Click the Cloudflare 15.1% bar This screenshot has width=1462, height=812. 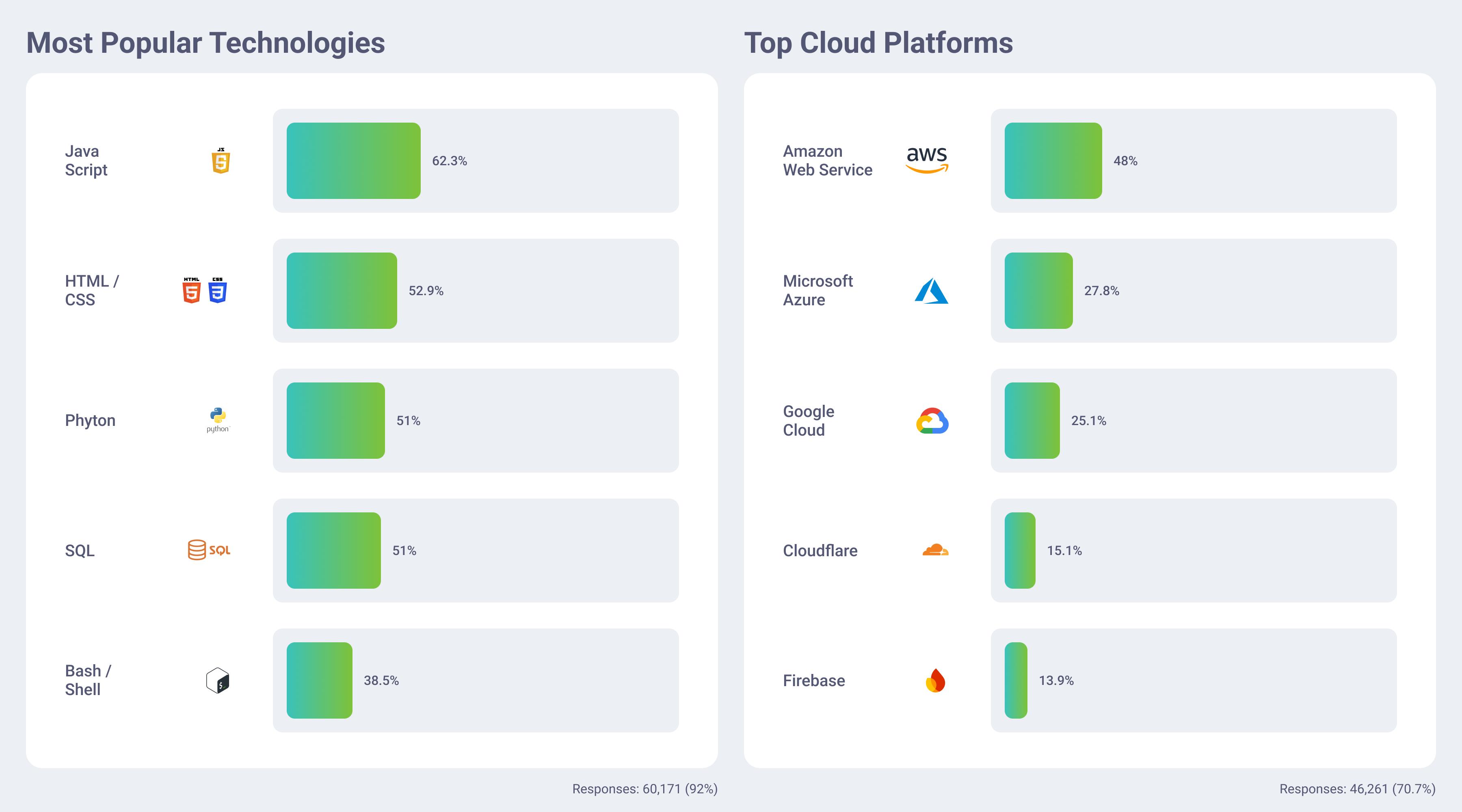(1020, 551)
